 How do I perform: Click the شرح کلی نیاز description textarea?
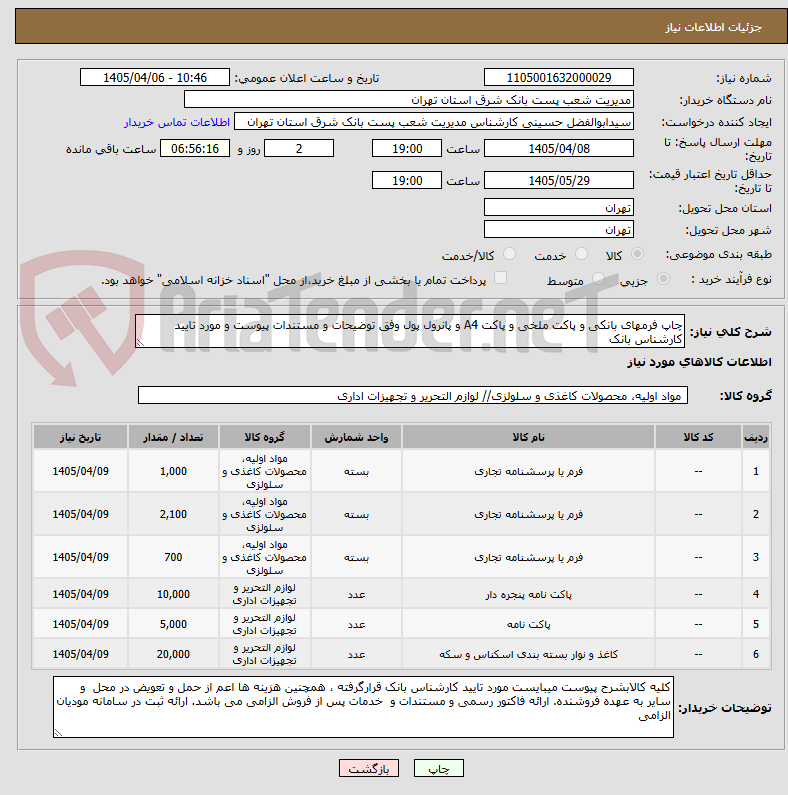coord(410,331)
